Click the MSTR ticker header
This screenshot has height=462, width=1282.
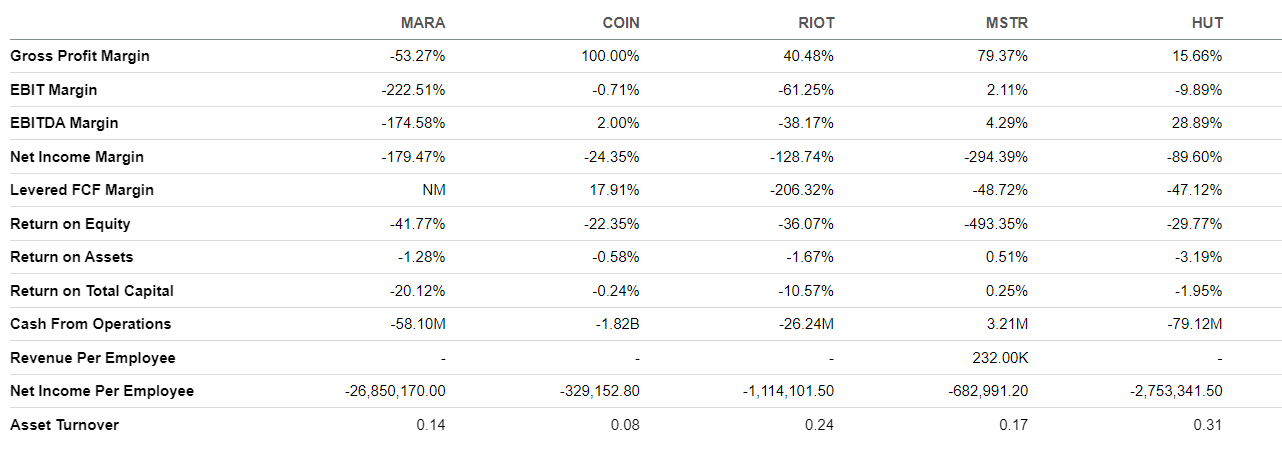[1006, 23]
